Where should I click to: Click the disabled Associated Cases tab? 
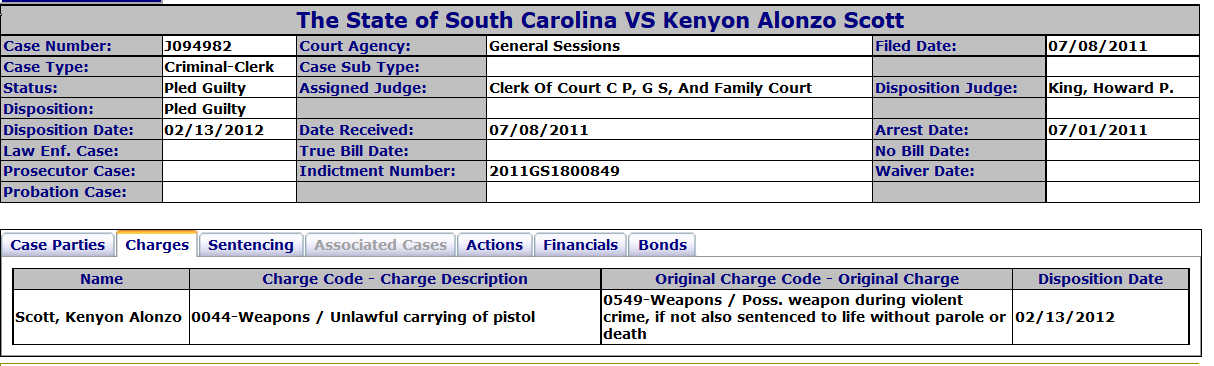point(380,245)
